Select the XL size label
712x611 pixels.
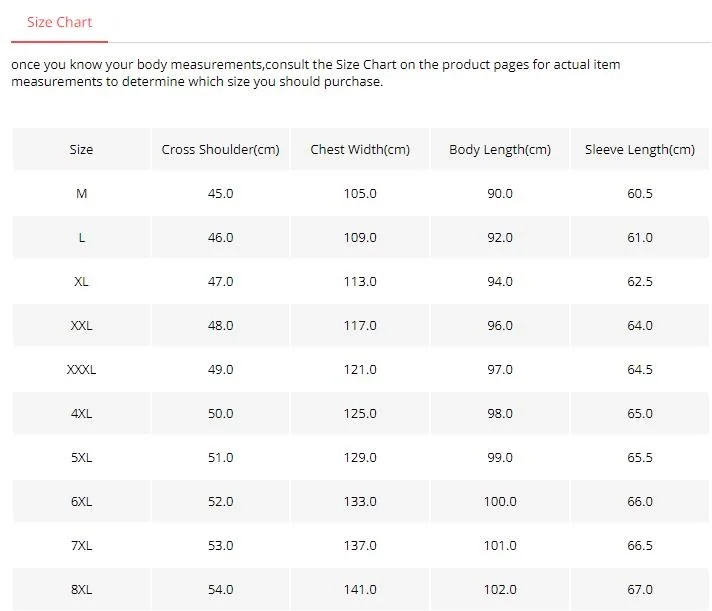coord(81,282)
